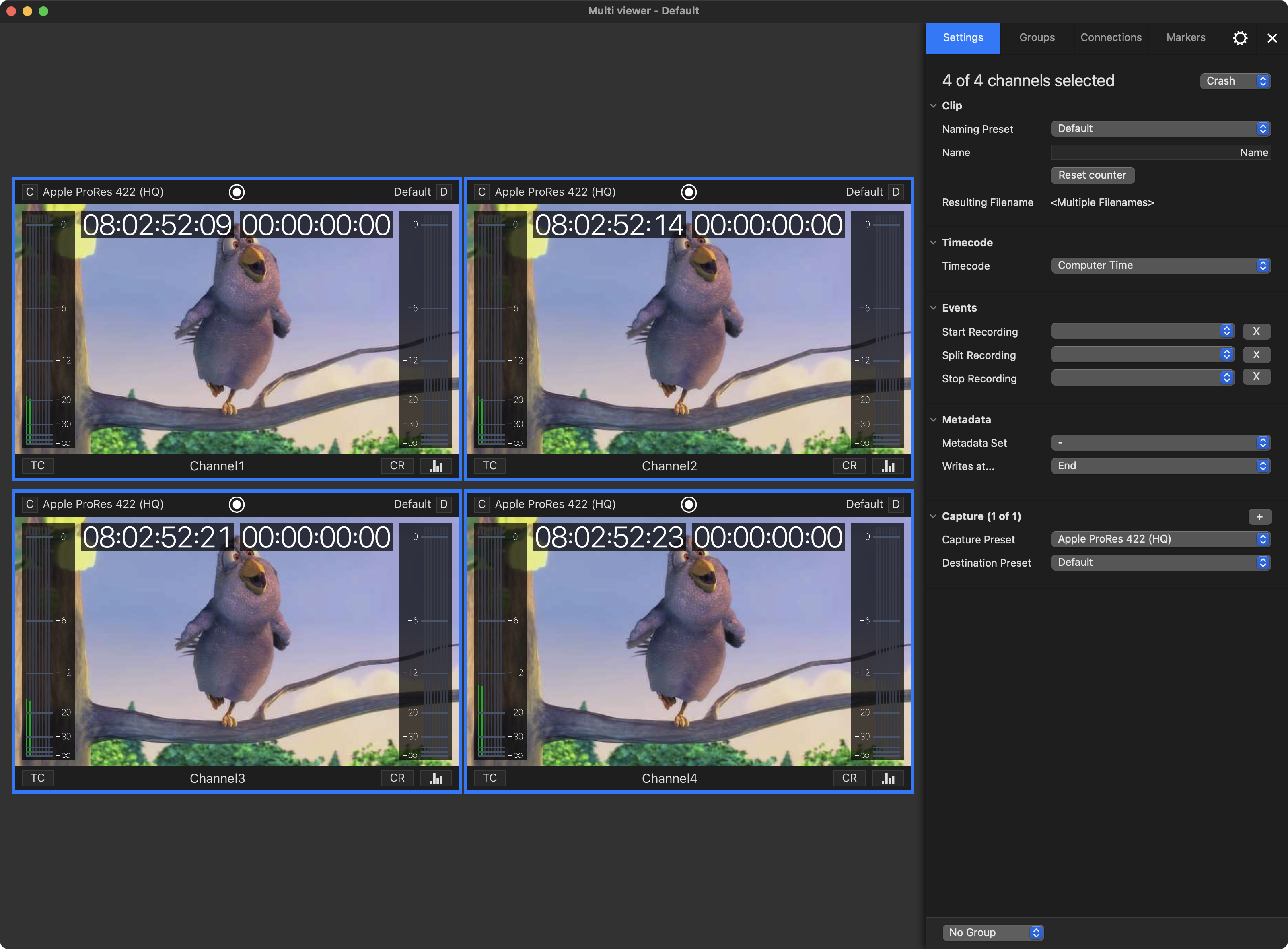
Task: Toggle TC button on Channel3
Action: [x=38, y=778]
